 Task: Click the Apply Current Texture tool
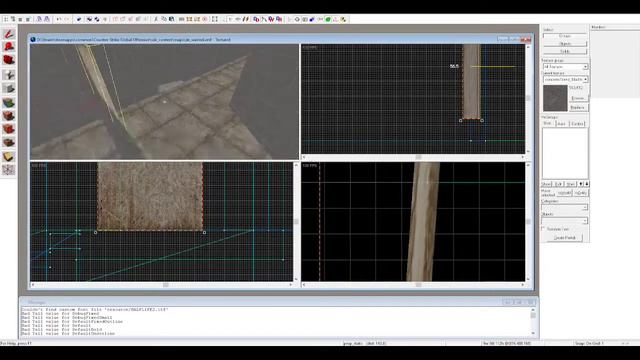point(9,116)
